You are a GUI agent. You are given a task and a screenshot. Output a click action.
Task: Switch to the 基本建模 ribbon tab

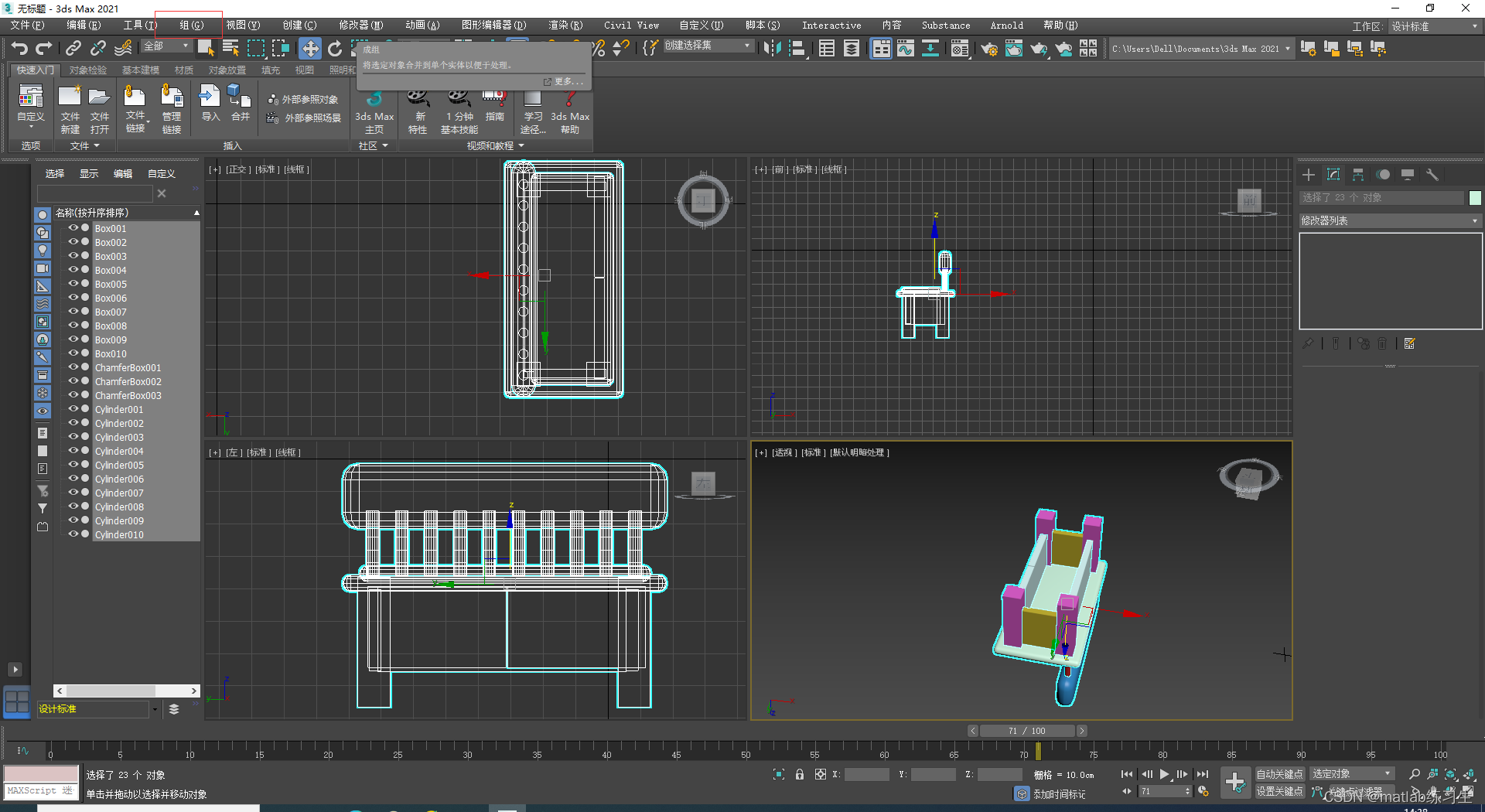point(140,70)
